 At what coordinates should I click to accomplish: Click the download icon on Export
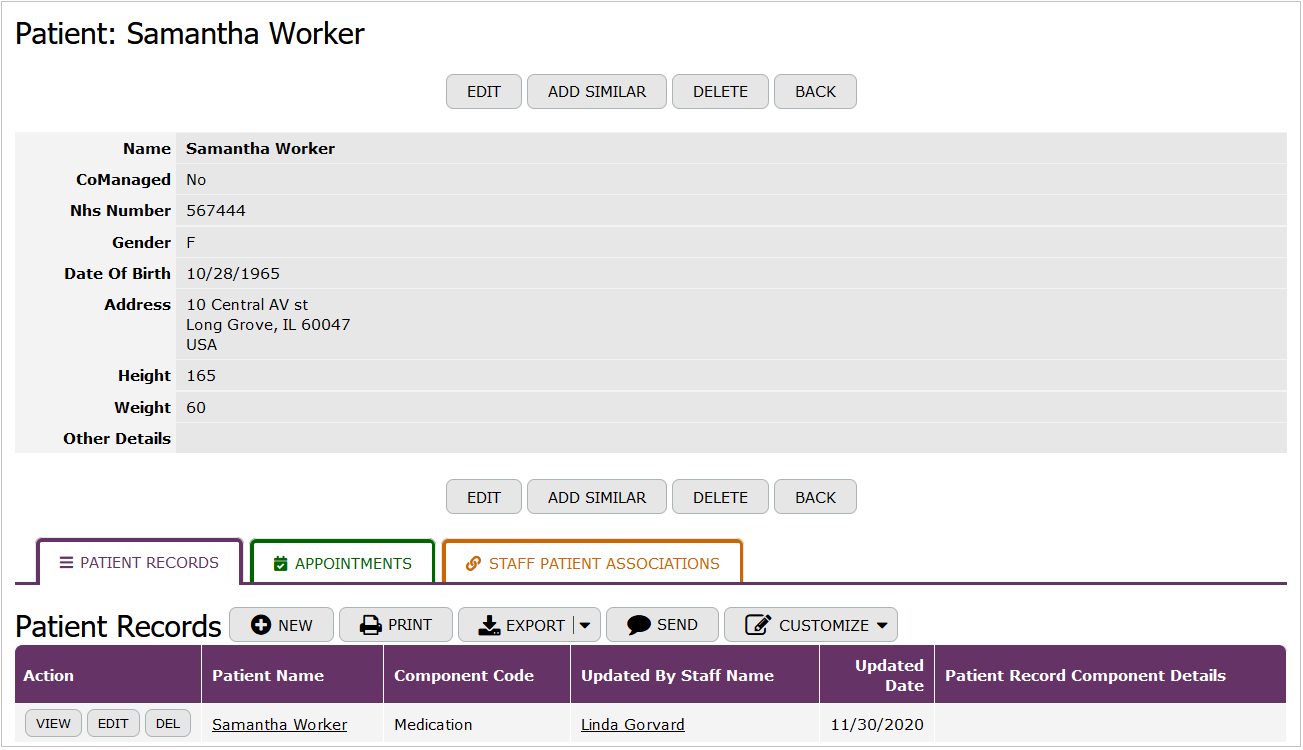point(489,625)
